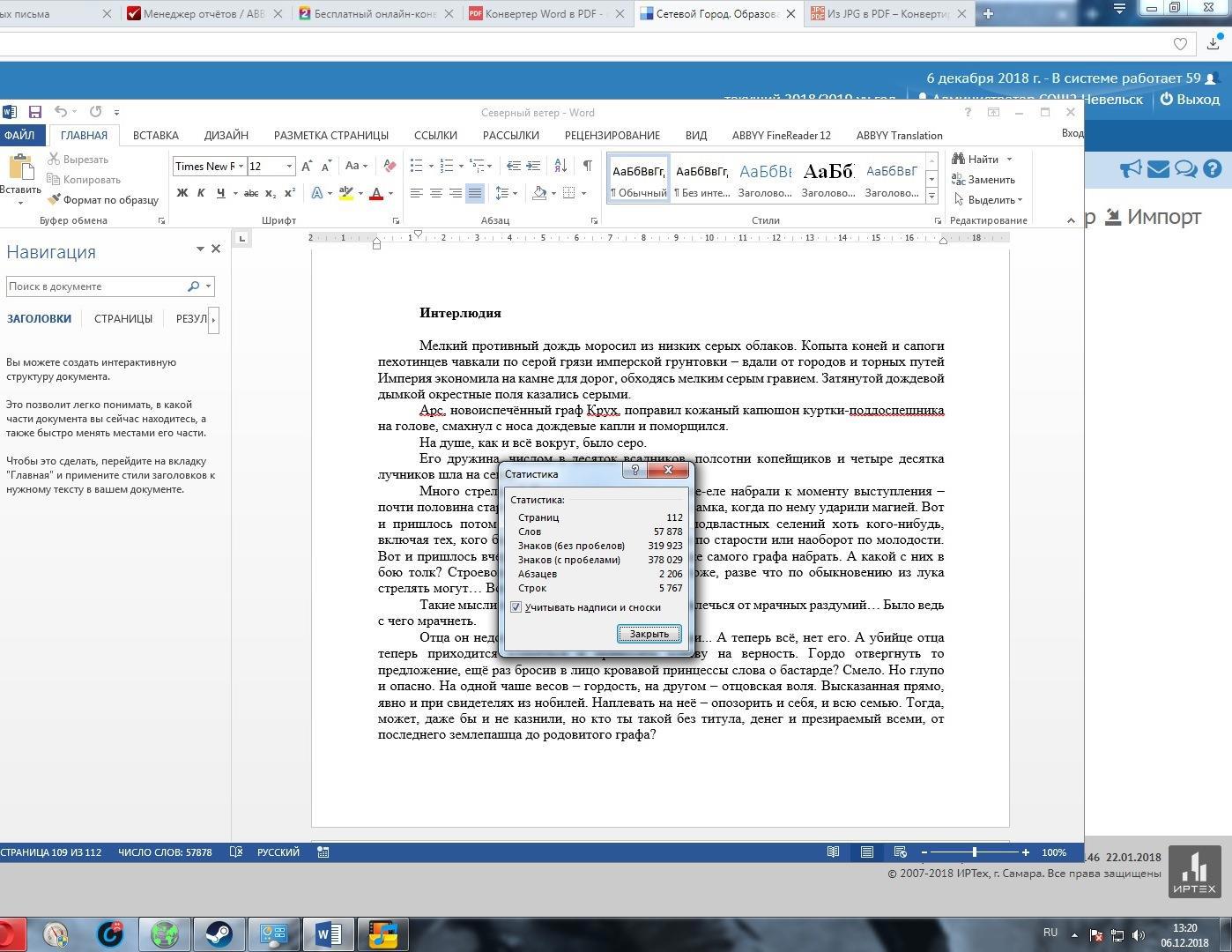Center-align the paragraph text
The image size is (1232, 952).
(x=435, y=193)
